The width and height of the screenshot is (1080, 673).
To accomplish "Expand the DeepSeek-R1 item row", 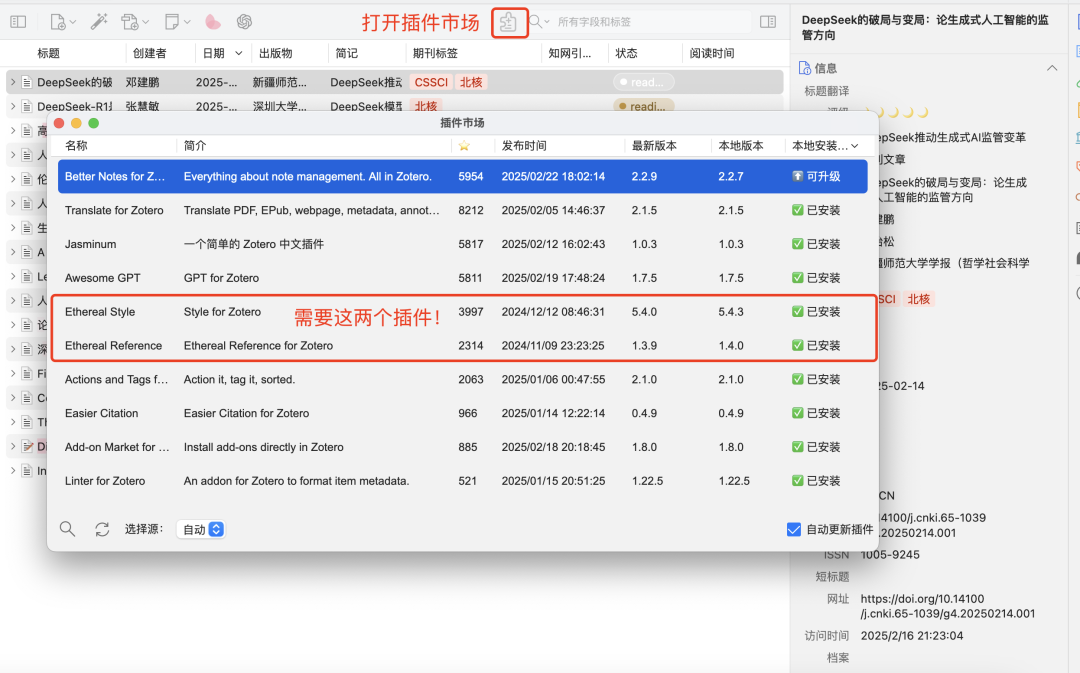I will [x=12, y=106].
